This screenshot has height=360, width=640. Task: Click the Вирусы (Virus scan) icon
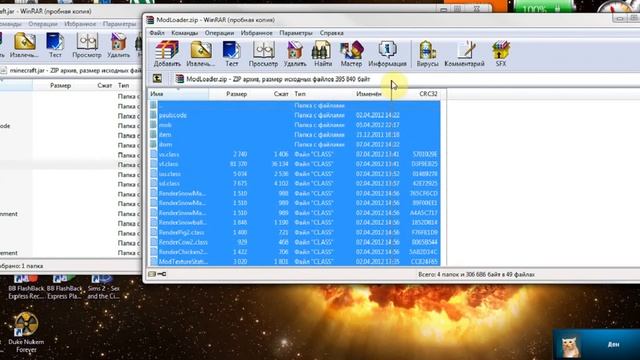click(427, 53)
